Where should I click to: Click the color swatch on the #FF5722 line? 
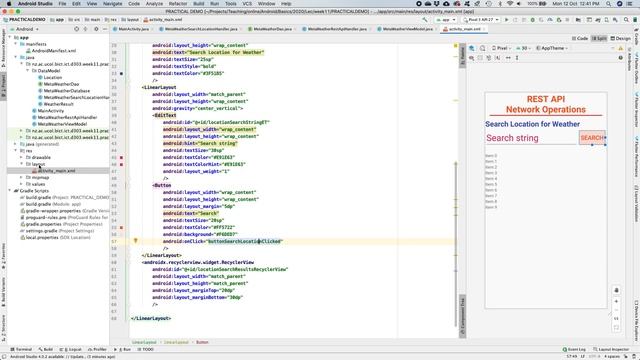121,227
